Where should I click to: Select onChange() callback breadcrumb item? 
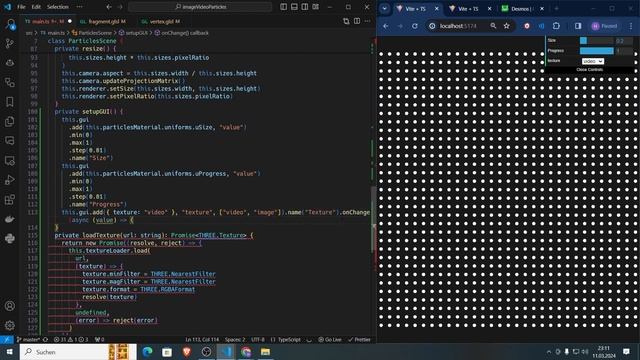coord(181,33)
